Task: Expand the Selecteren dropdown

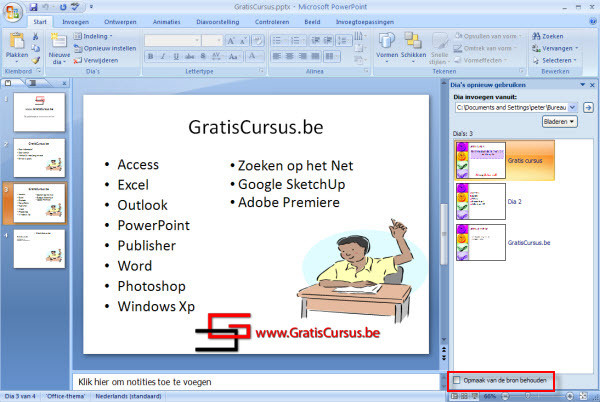Action: (x=575, y=60)
